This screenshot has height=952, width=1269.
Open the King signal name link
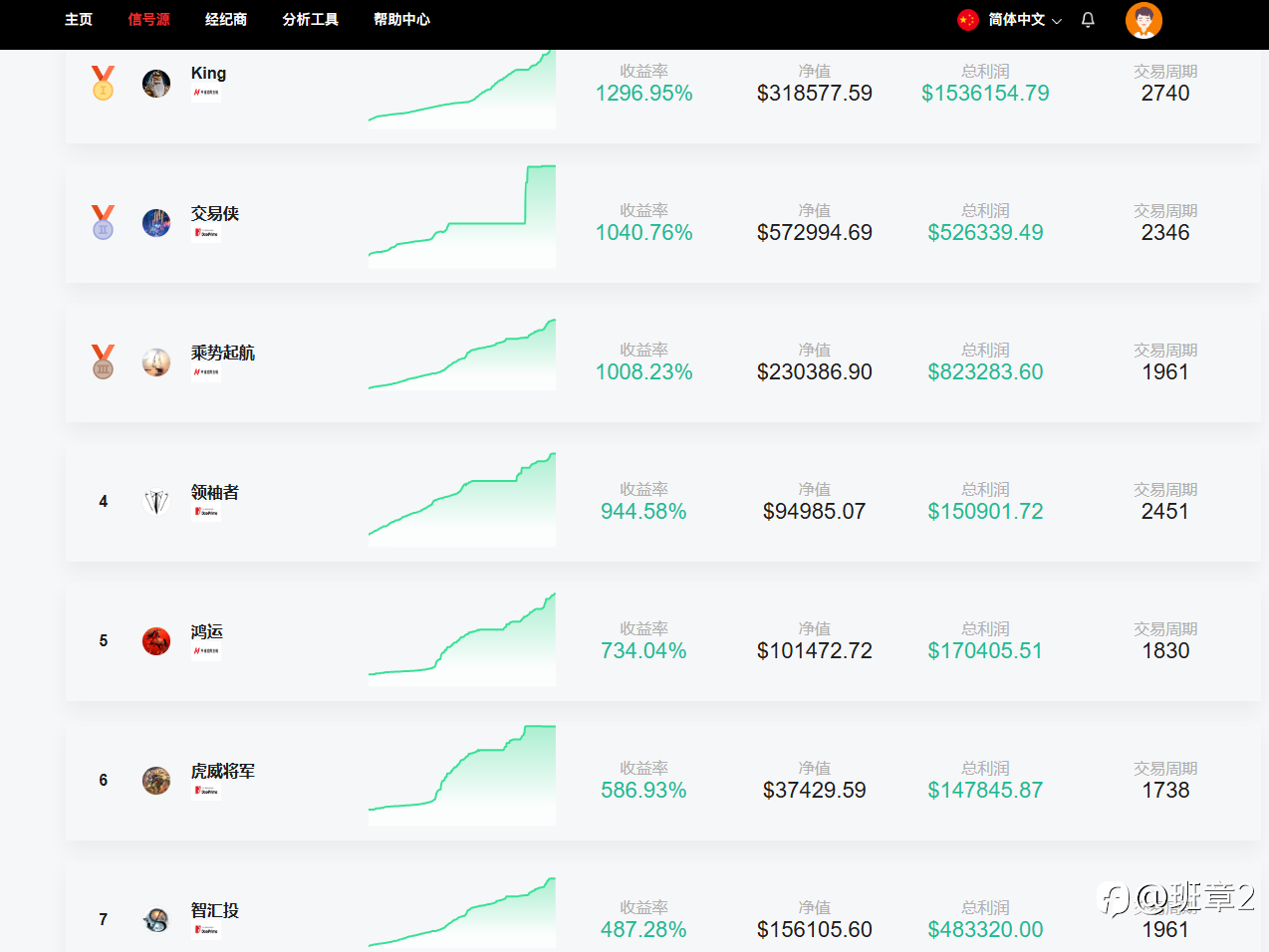[208, 74]
